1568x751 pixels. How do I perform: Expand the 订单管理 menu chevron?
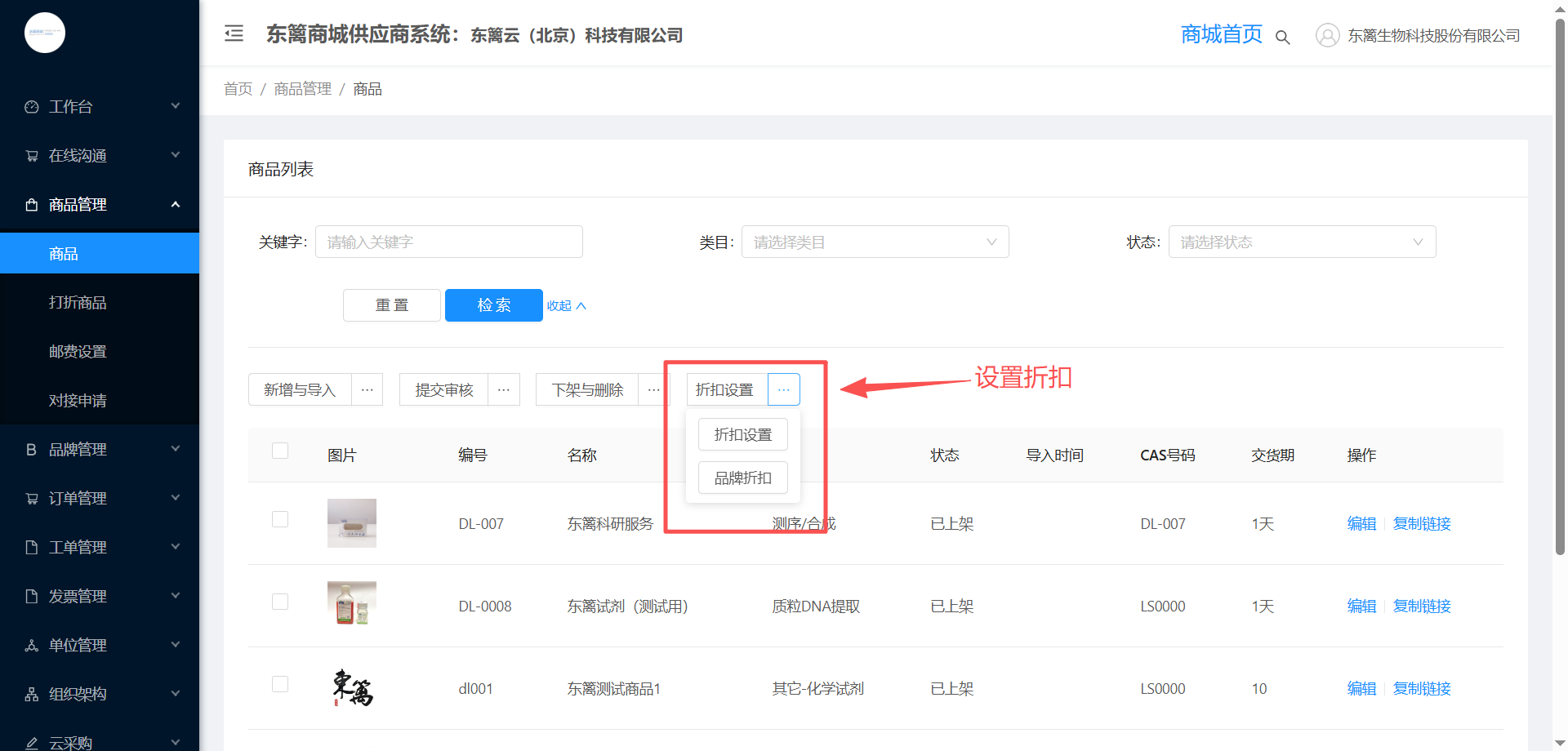click(176, 498)
